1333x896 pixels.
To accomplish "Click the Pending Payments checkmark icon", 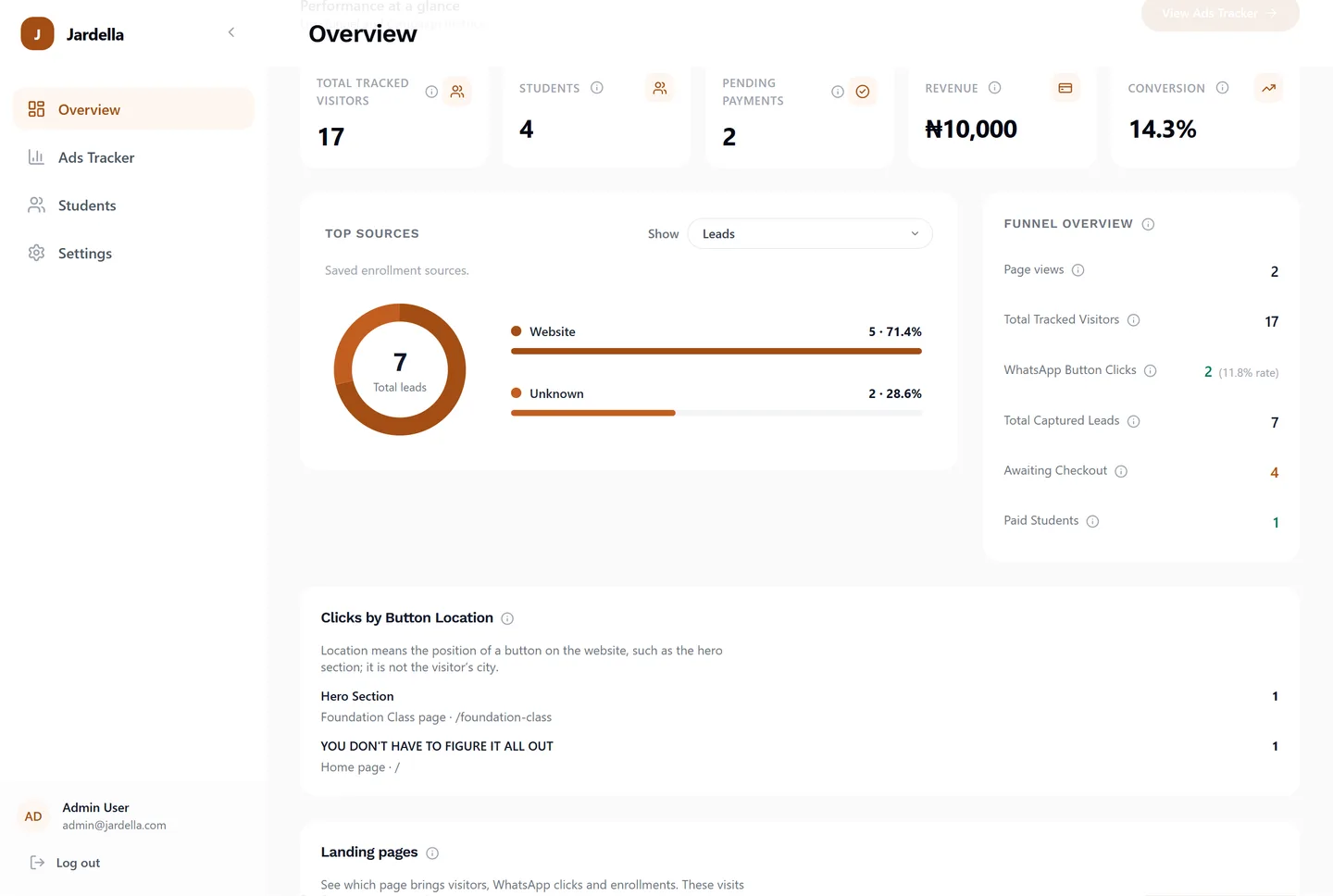I will 863,92.
